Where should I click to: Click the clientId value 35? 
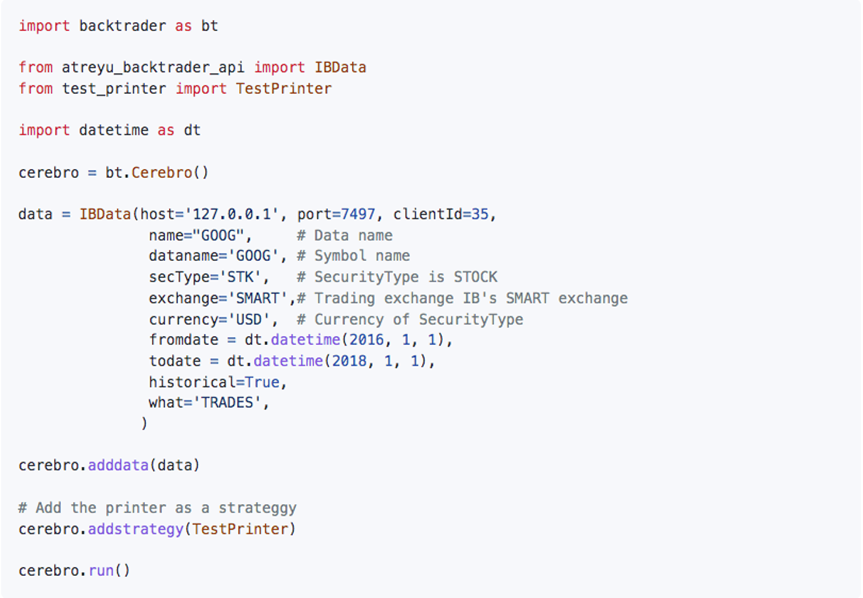point(480,214)
